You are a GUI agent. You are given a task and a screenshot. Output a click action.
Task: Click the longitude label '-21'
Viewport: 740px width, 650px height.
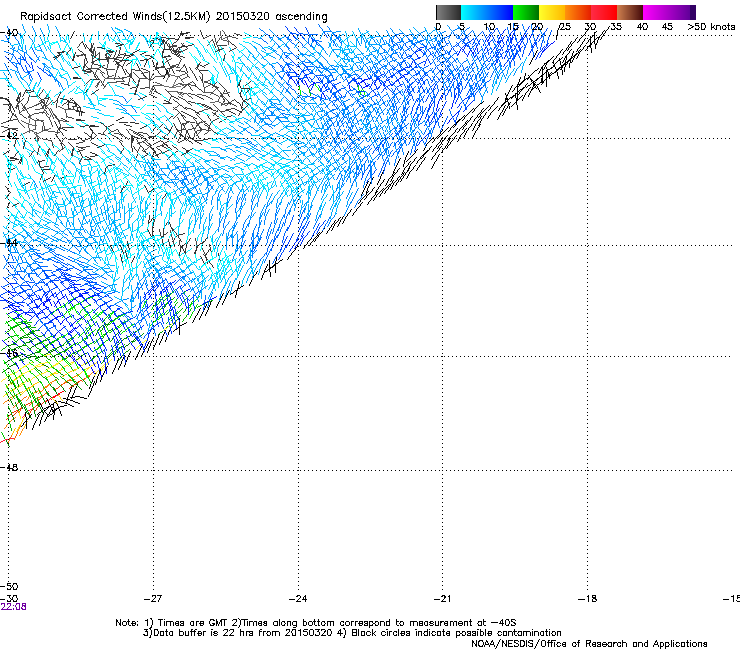[x=442, y=599]
